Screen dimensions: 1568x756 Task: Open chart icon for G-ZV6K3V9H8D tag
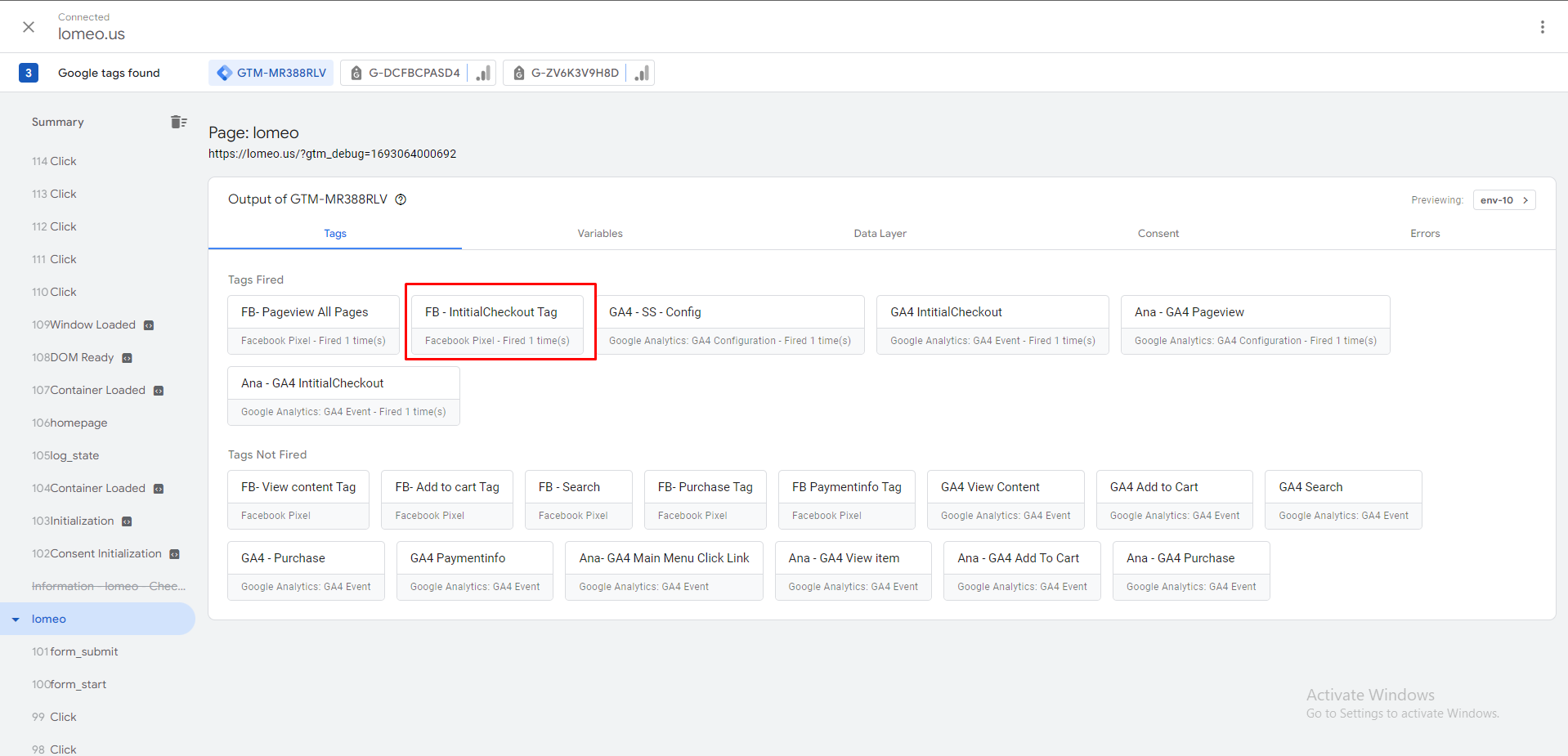[642, 73]
